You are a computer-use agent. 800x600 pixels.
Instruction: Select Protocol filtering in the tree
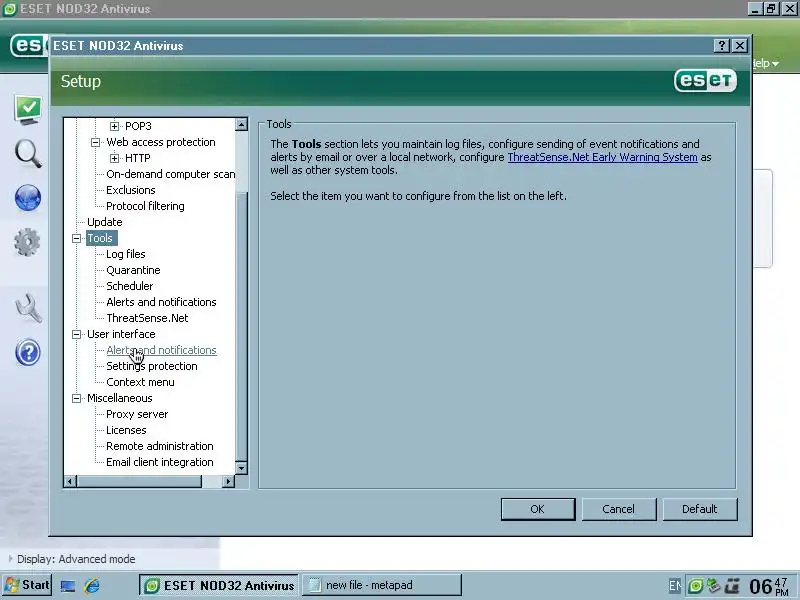tap(145, 206)
